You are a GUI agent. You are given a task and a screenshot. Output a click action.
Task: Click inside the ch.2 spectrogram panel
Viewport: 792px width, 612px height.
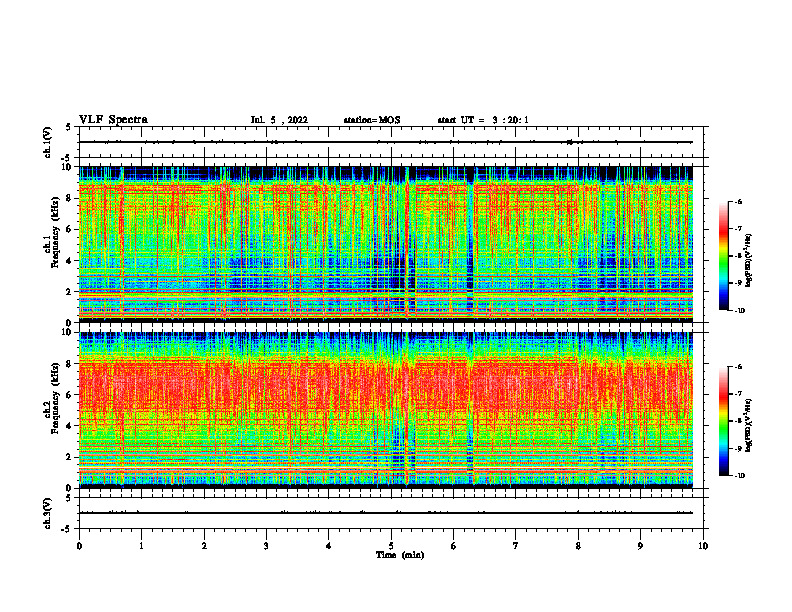[385, 410]
